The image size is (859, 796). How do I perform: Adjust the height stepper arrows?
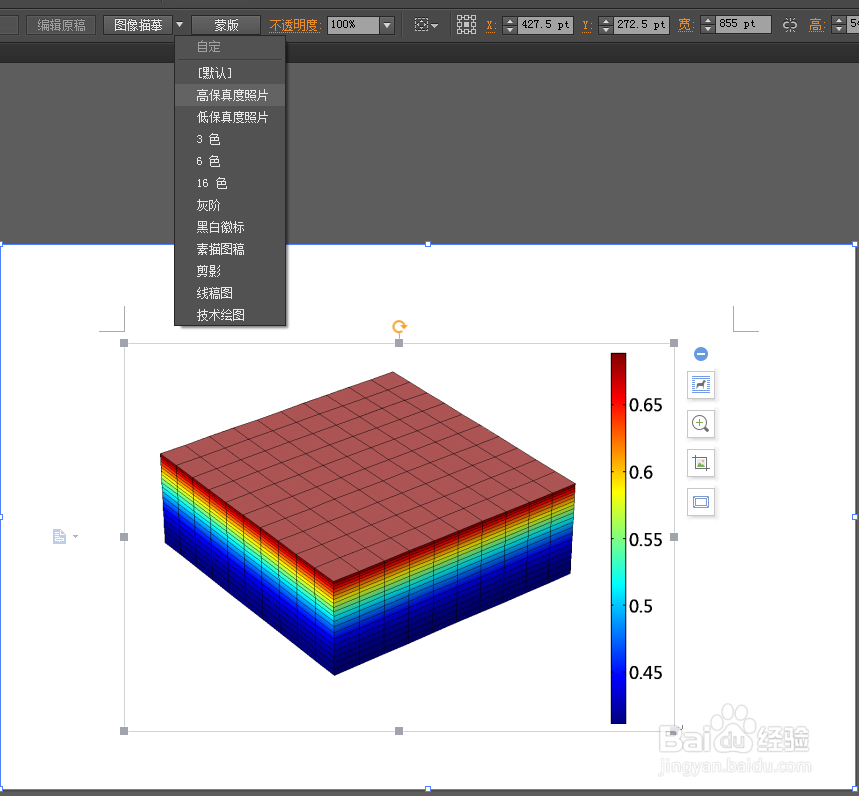839,25
